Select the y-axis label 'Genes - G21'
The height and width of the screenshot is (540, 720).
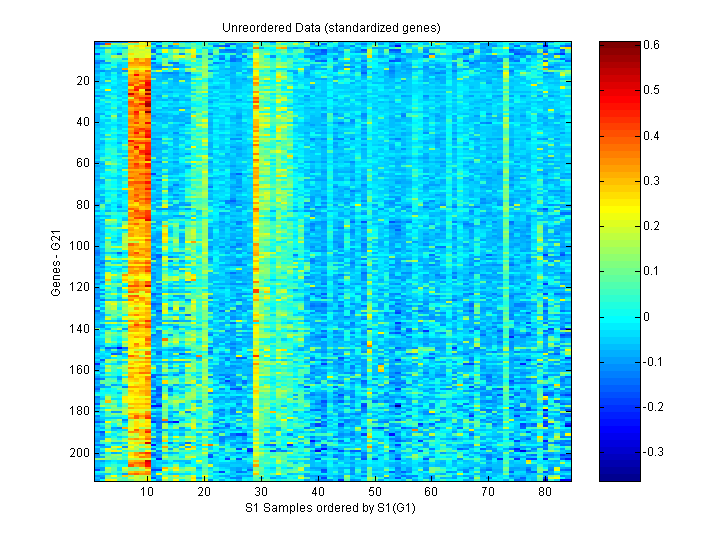tap(57, 262)
